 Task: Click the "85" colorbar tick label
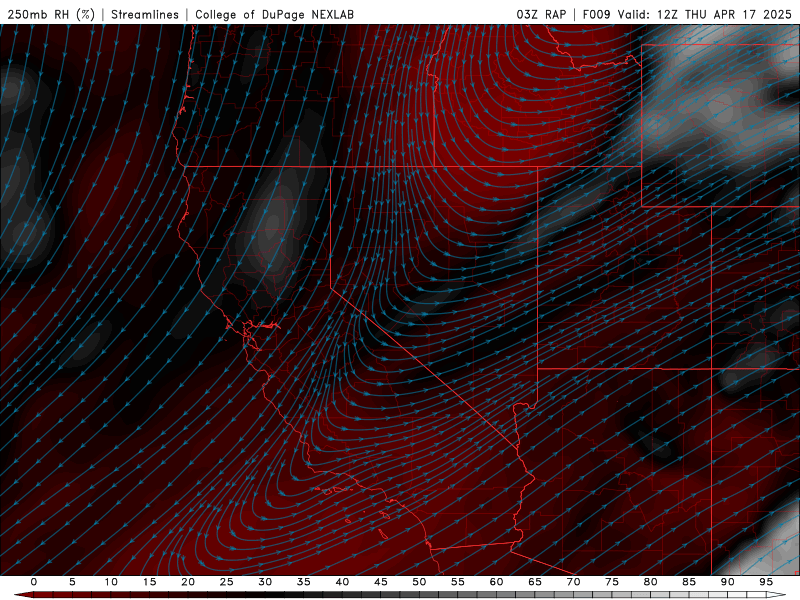click(689, 582)
